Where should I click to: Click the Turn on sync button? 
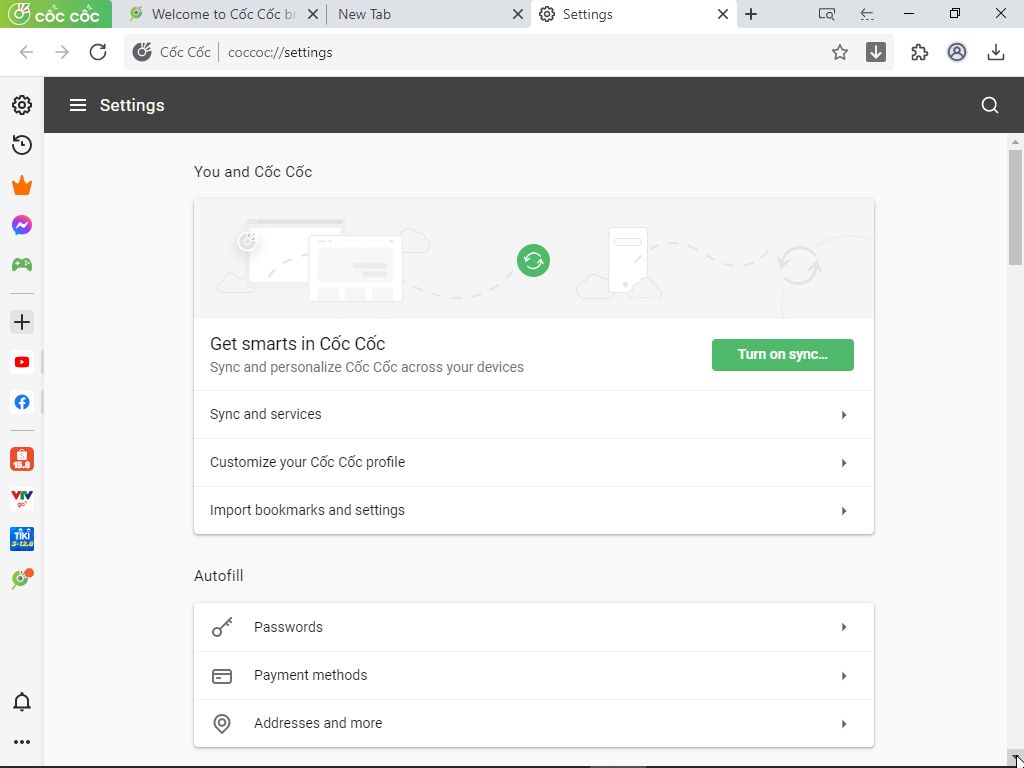point(783,354)
